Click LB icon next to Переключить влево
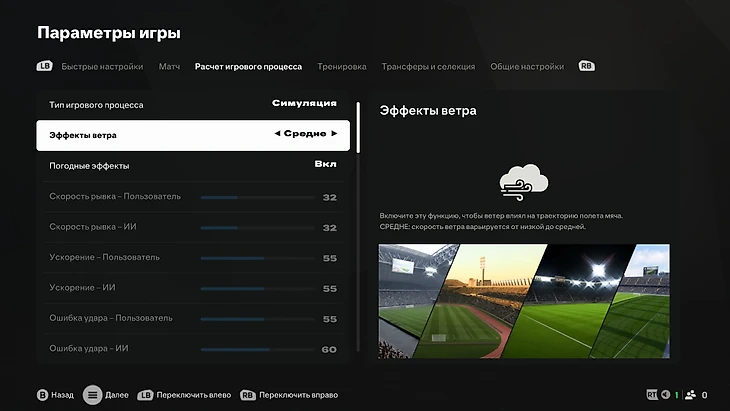The width and height of the screenshot is (730, 411). pos(145,395)
